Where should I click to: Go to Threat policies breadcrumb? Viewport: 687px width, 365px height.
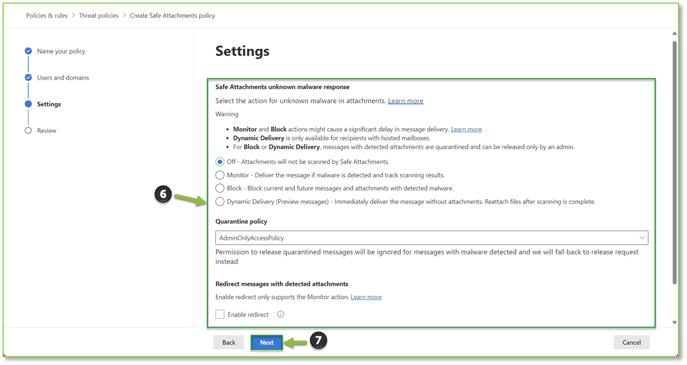[99, 16]
